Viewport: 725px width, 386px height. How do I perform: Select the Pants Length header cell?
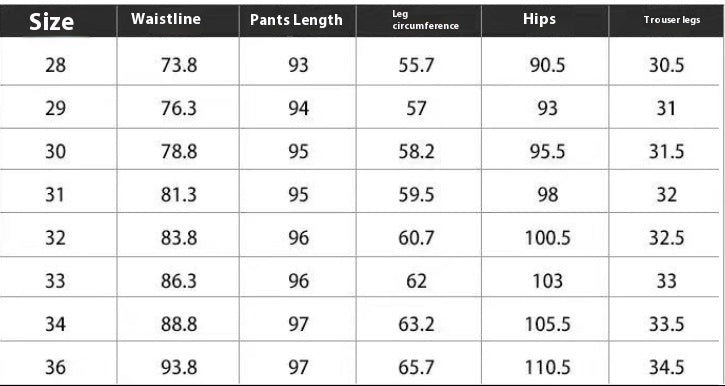coord(296,20)
